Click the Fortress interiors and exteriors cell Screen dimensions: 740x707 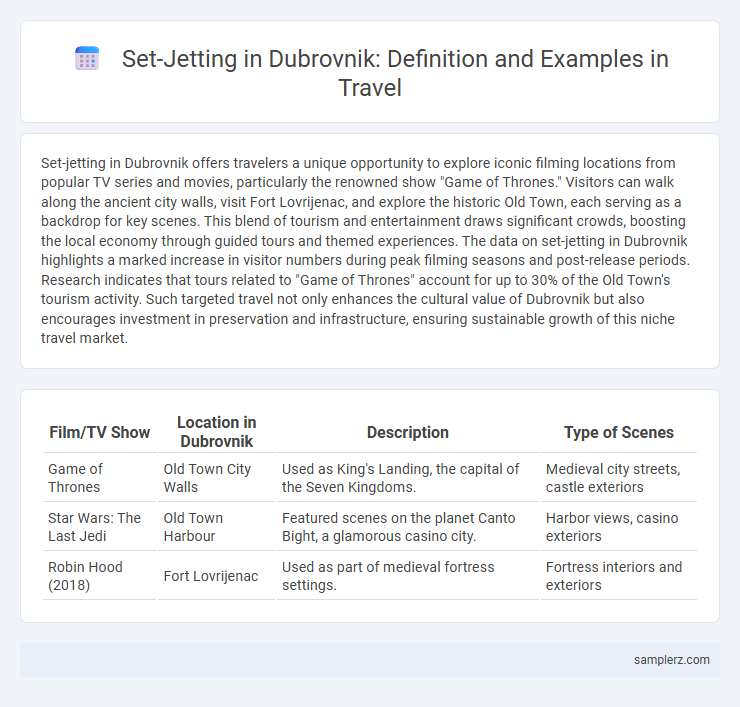[619, 576]
